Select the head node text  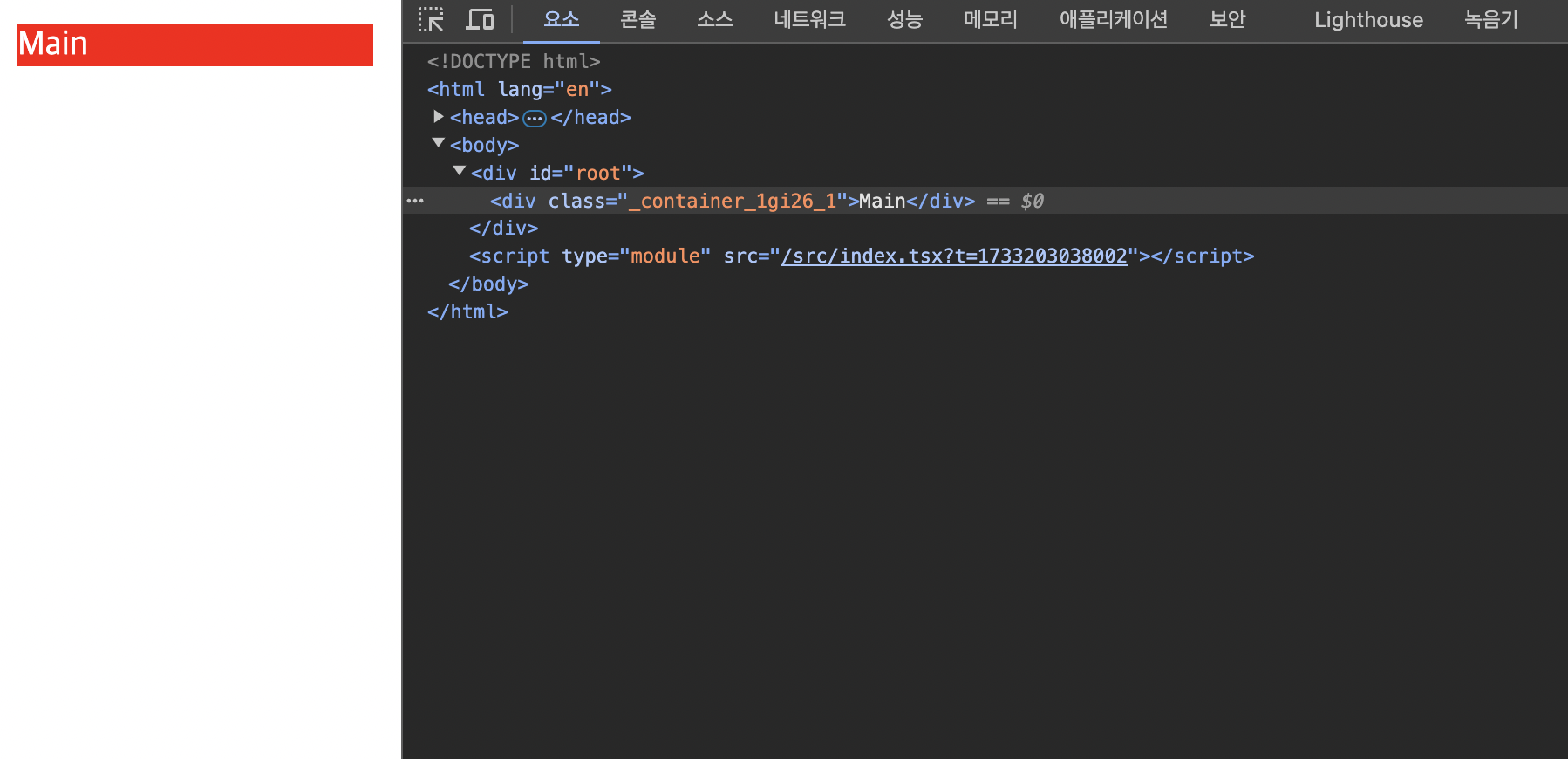(485, 117)
